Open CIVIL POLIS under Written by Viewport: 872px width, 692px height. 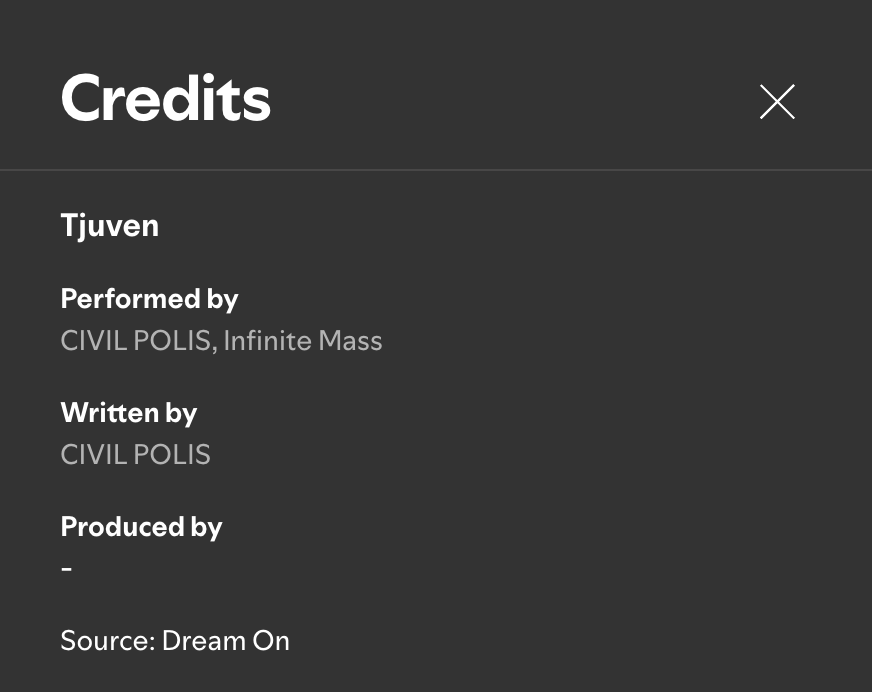point(135,455)
